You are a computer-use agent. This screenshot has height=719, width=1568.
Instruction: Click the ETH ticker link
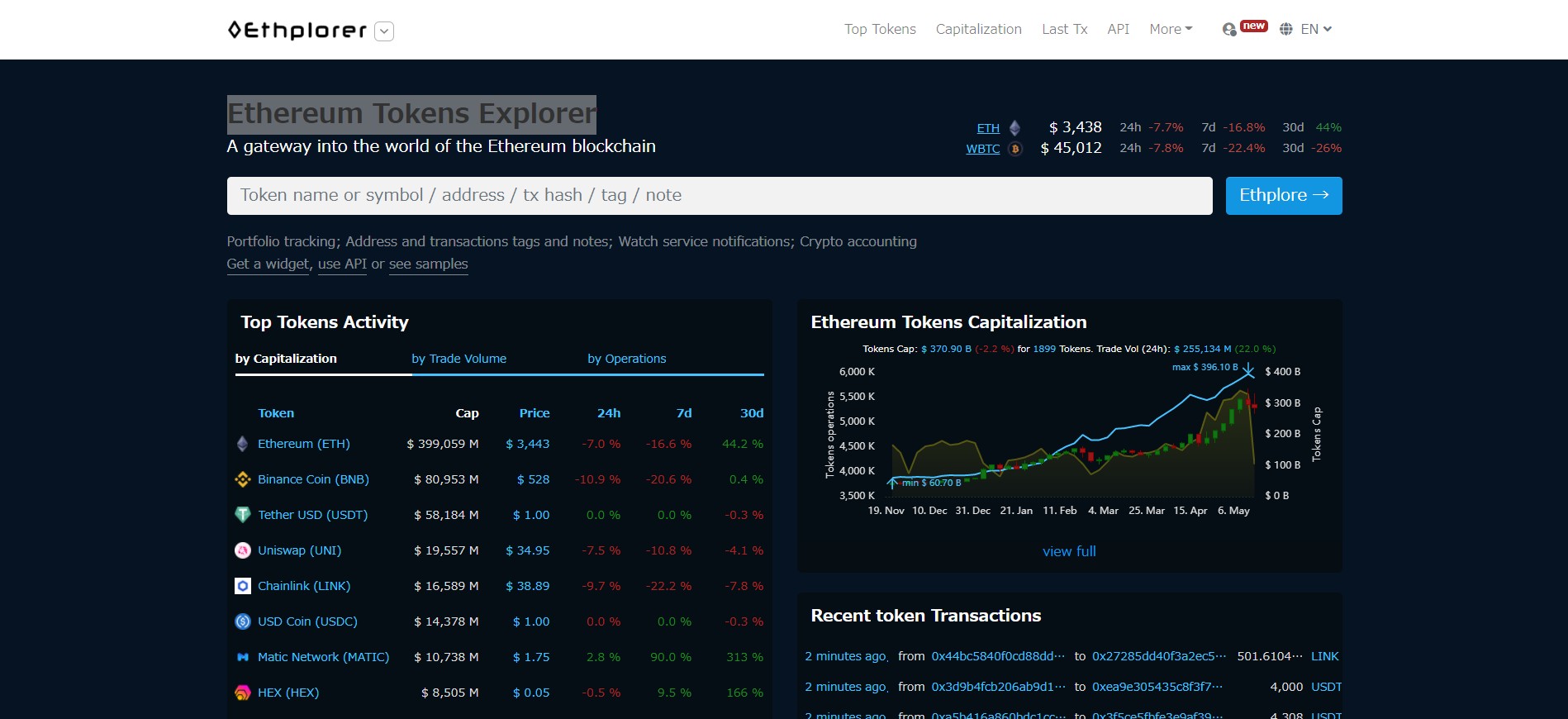tap(988, 128)
